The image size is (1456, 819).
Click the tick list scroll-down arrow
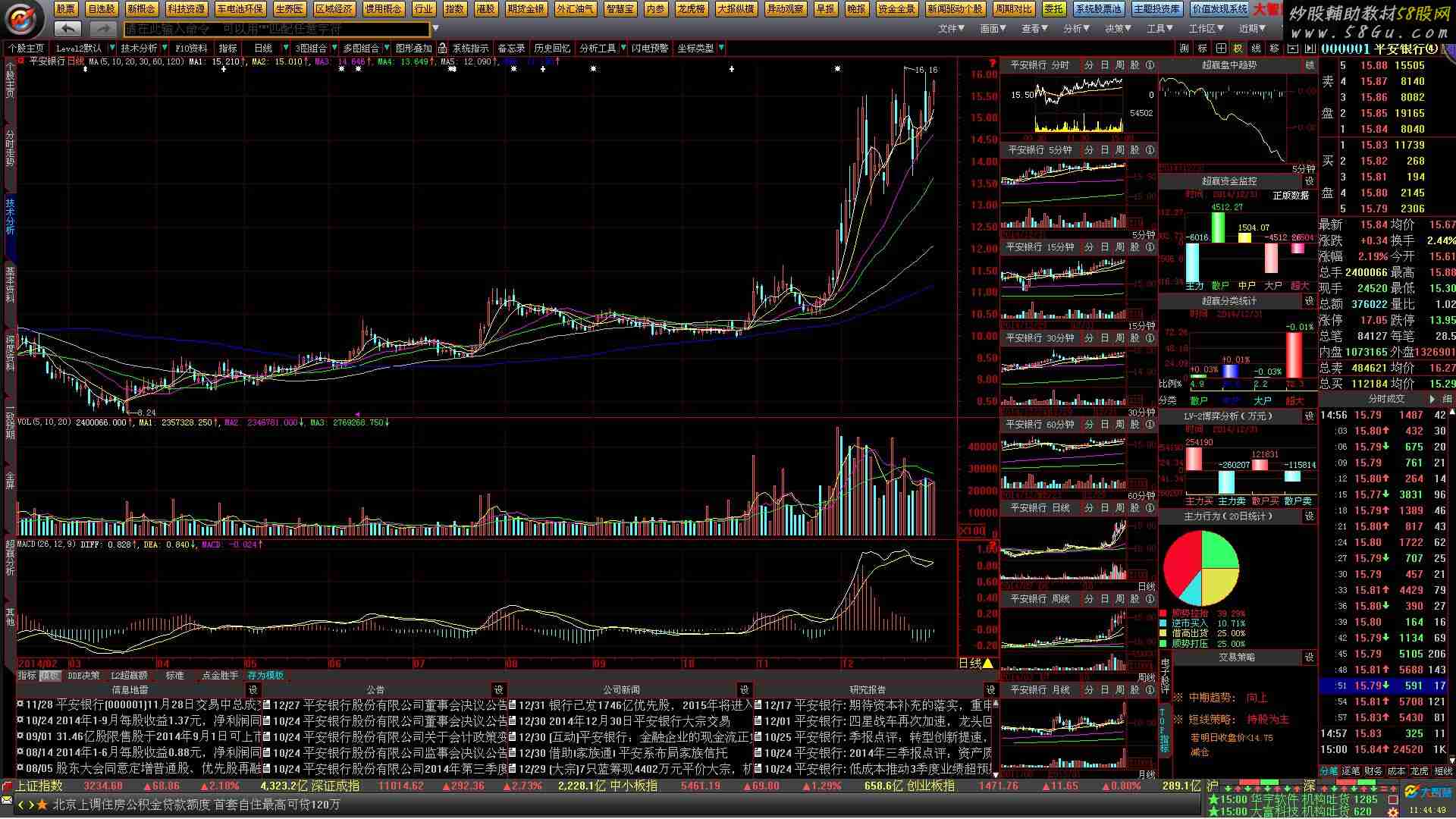tap(1451, 759)
